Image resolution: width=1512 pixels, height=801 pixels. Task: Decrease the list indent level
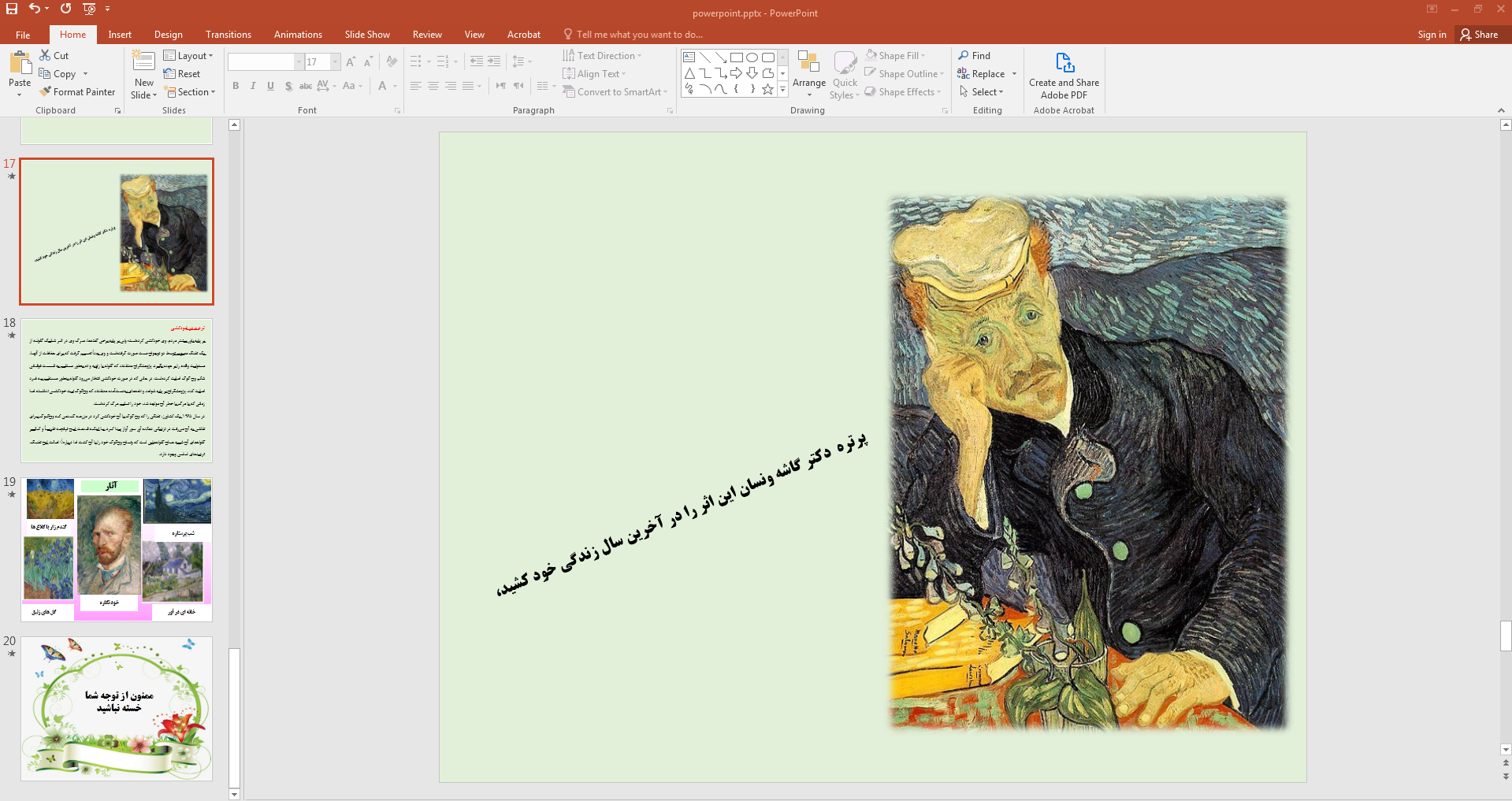(x=476, y=61)
